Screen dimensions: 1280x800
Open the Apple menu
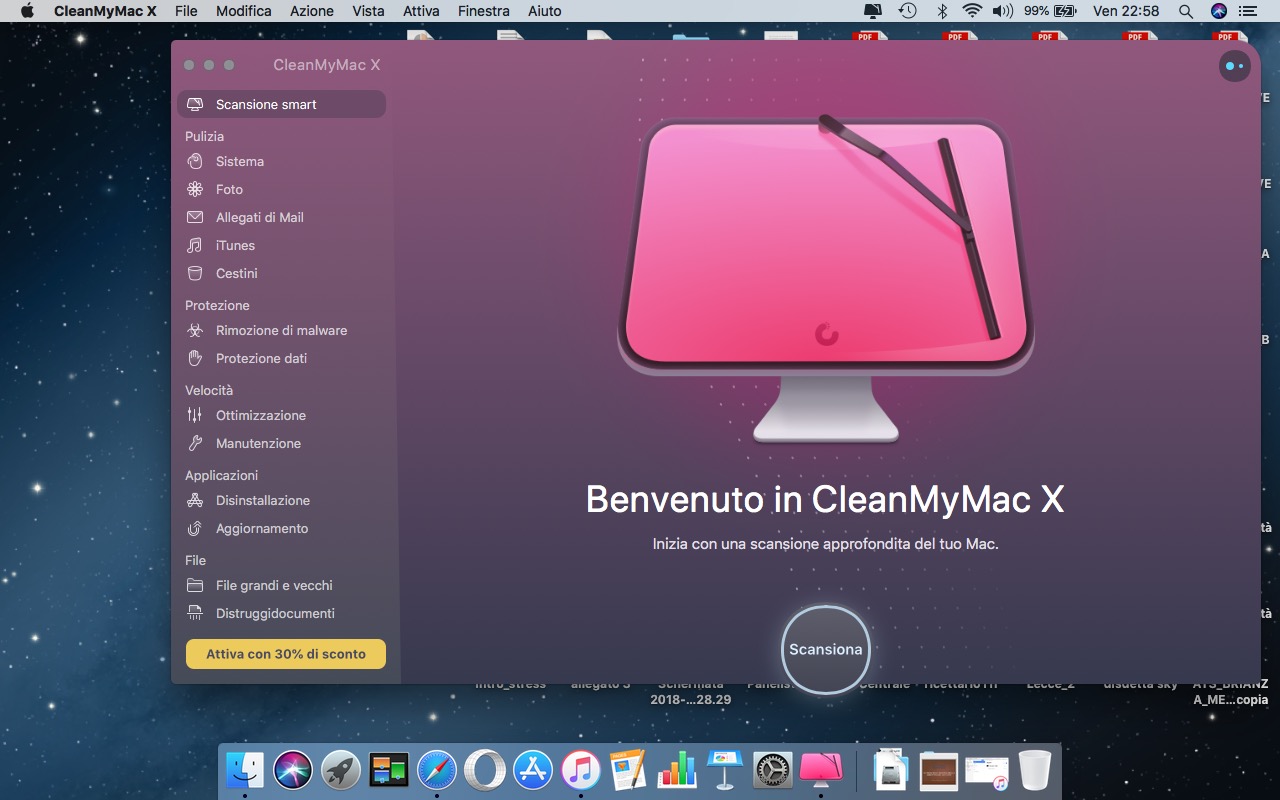27,11
